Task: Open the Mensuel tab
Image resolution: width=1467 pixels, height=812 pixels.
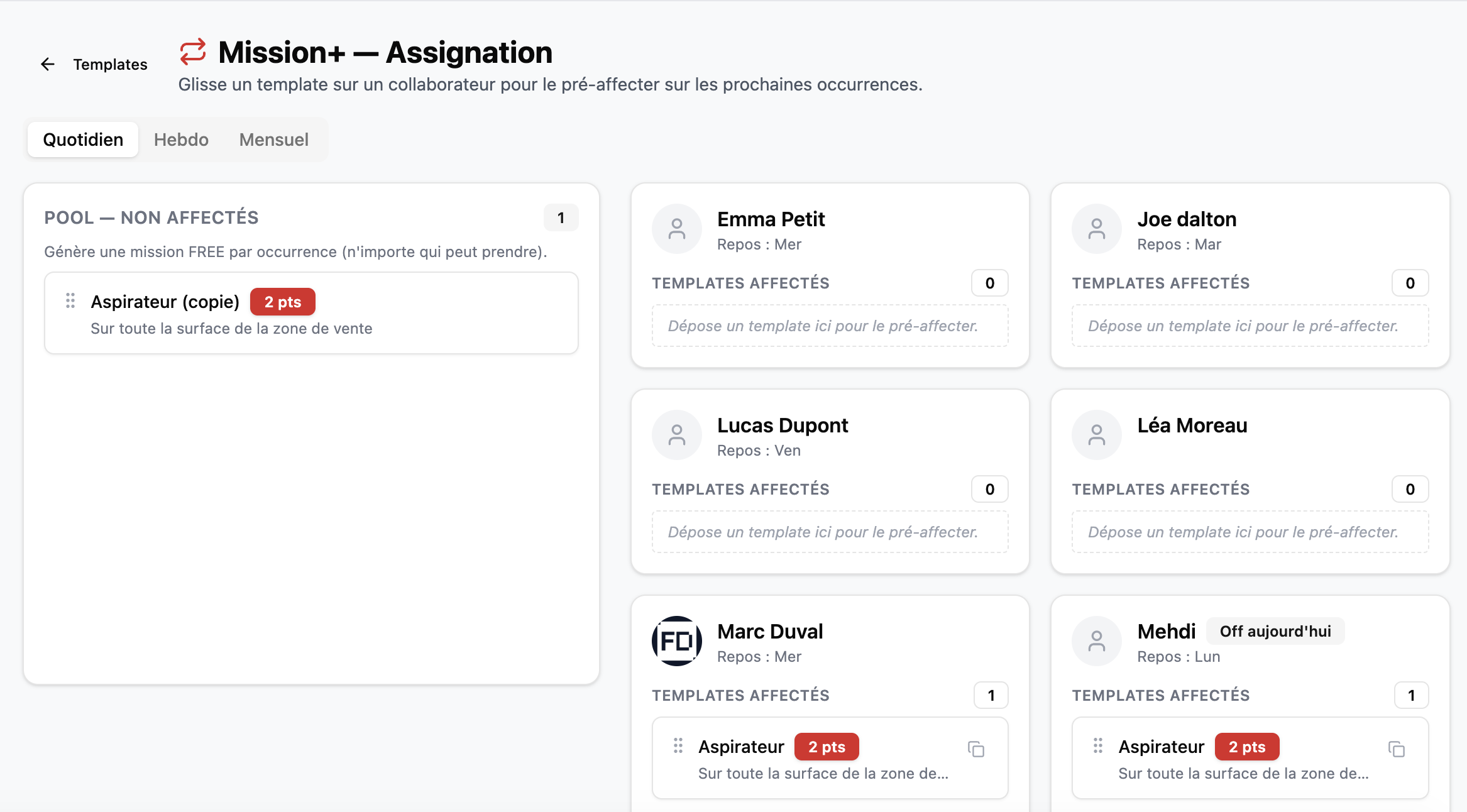Action: [x=274, y=140]
